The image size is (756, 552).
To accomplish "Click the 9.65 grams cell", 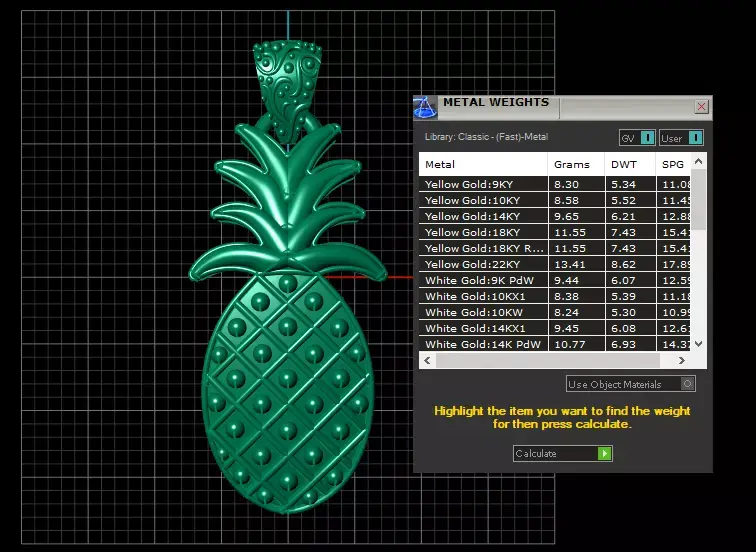I will (576, 216).
